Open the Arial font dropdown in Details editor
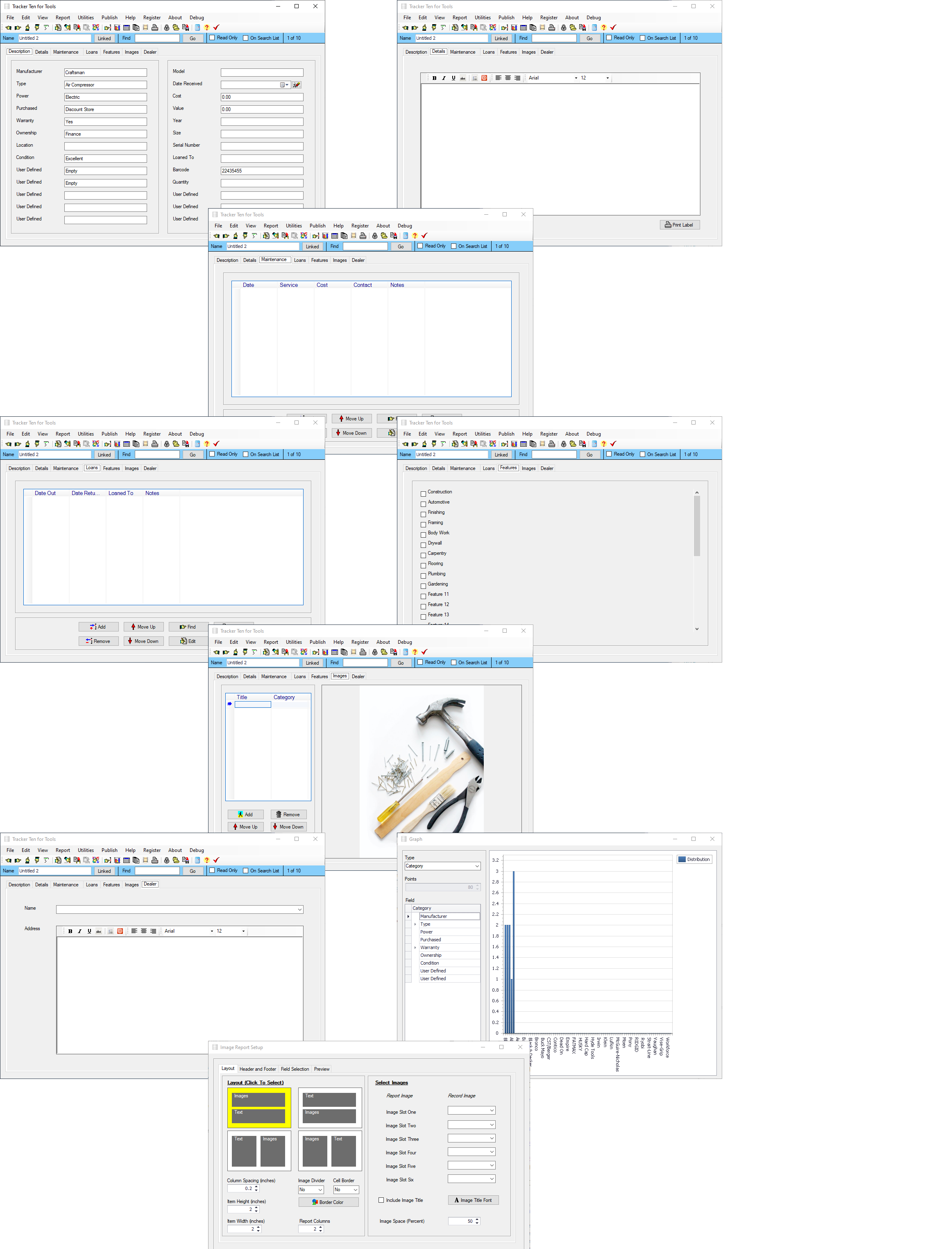The image size is (952, 1249). [x=576, y=78]
